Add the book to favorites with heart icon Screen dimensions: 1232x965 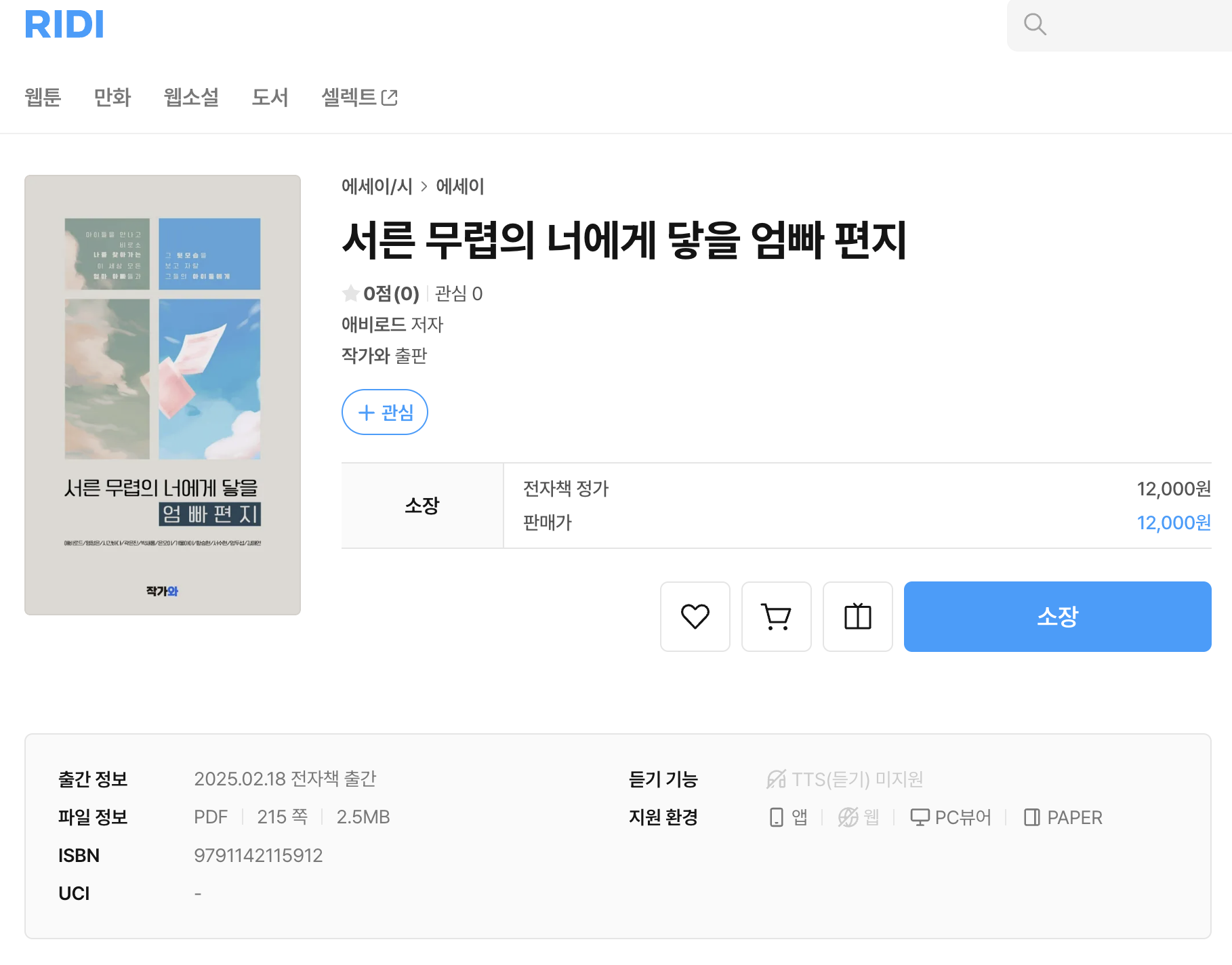pos(695,617)
